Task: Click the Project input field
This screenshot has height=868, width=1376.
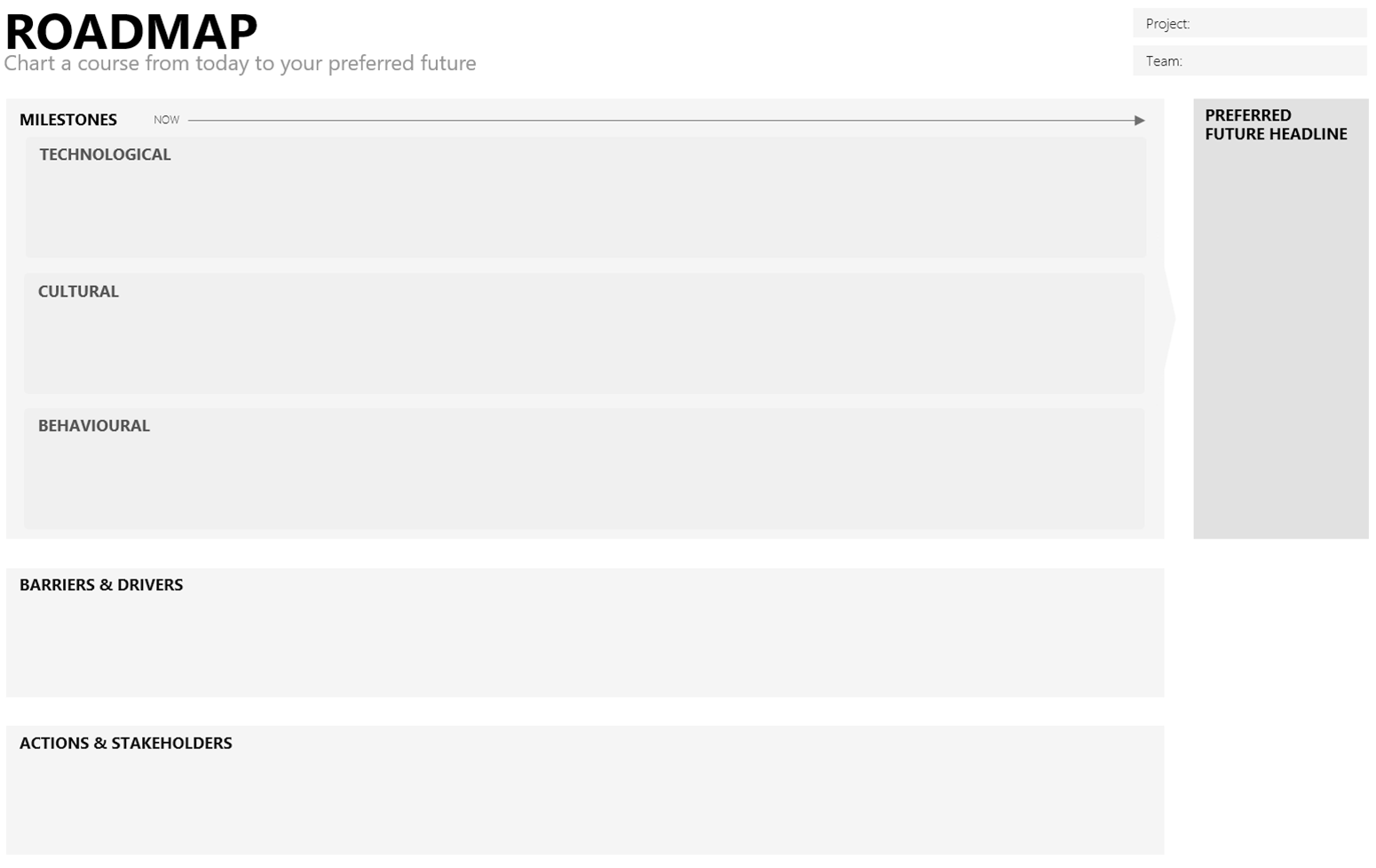Action: (1250, 23)
